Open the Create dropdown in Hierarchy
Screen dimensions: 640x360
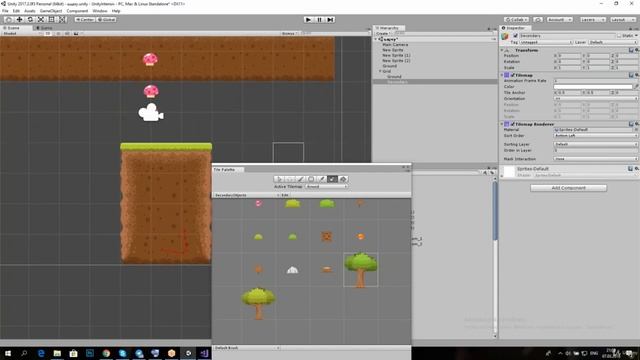pyautogui.click(x=383, y=33)
